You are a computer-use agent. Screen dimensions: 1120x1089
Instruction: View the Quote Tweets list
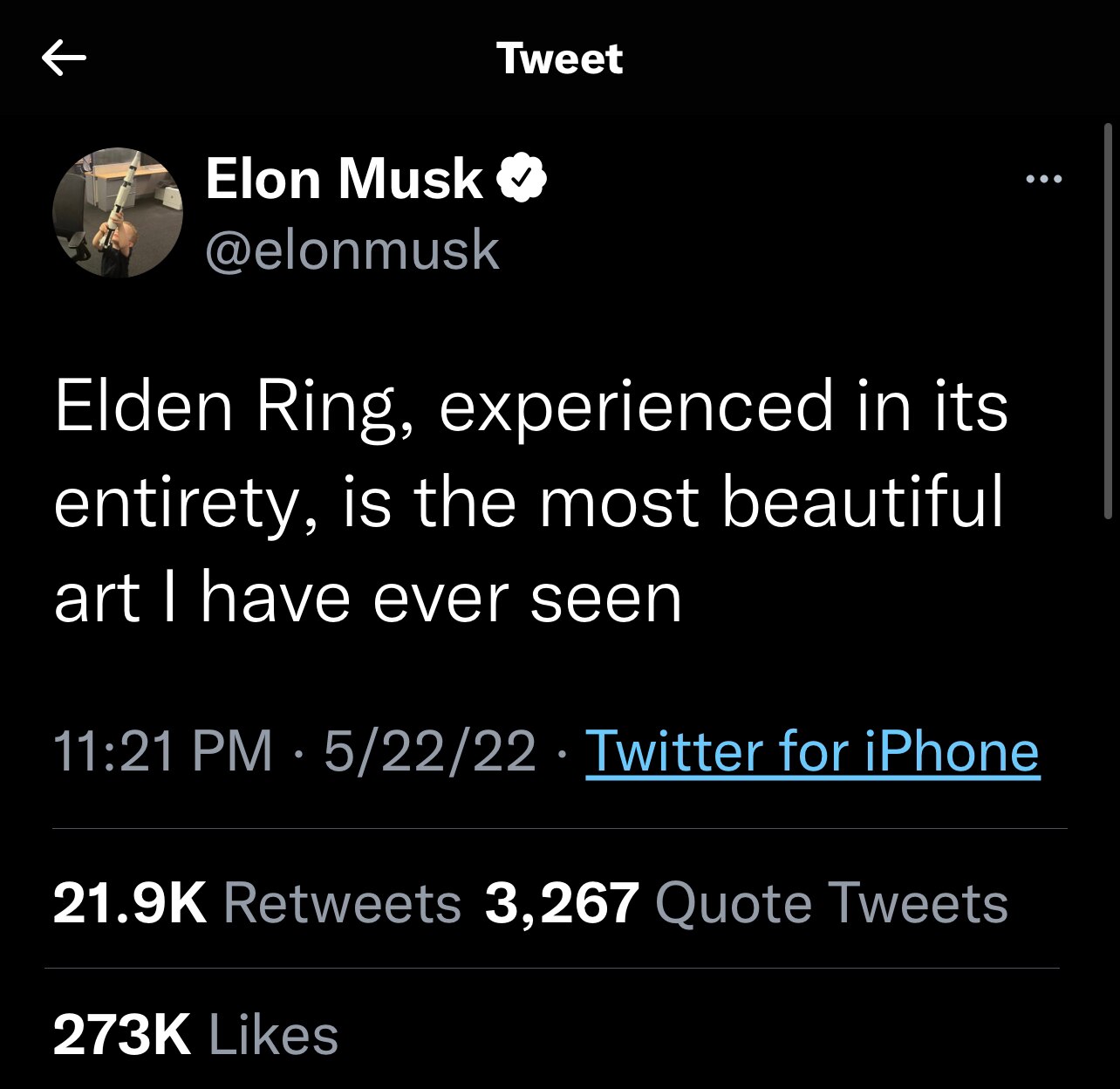click(830, 902)
